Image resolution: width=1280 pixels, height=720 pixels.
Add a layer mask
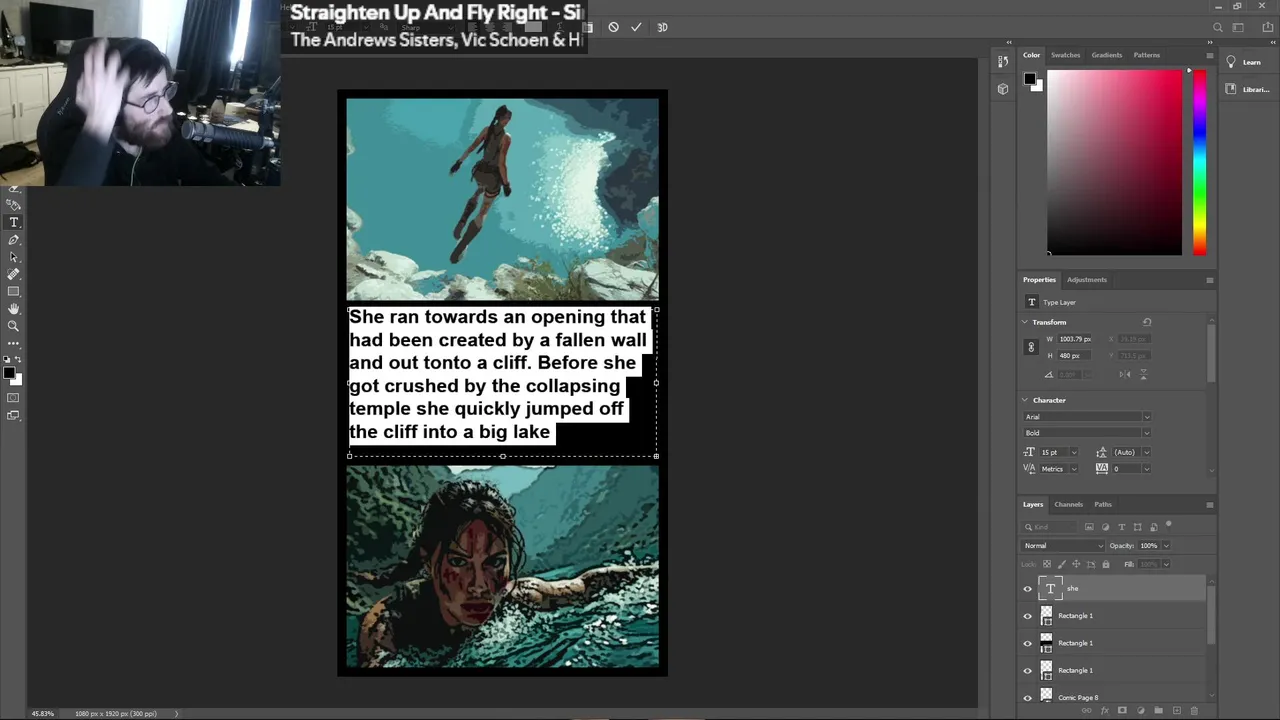(1122, 710)
